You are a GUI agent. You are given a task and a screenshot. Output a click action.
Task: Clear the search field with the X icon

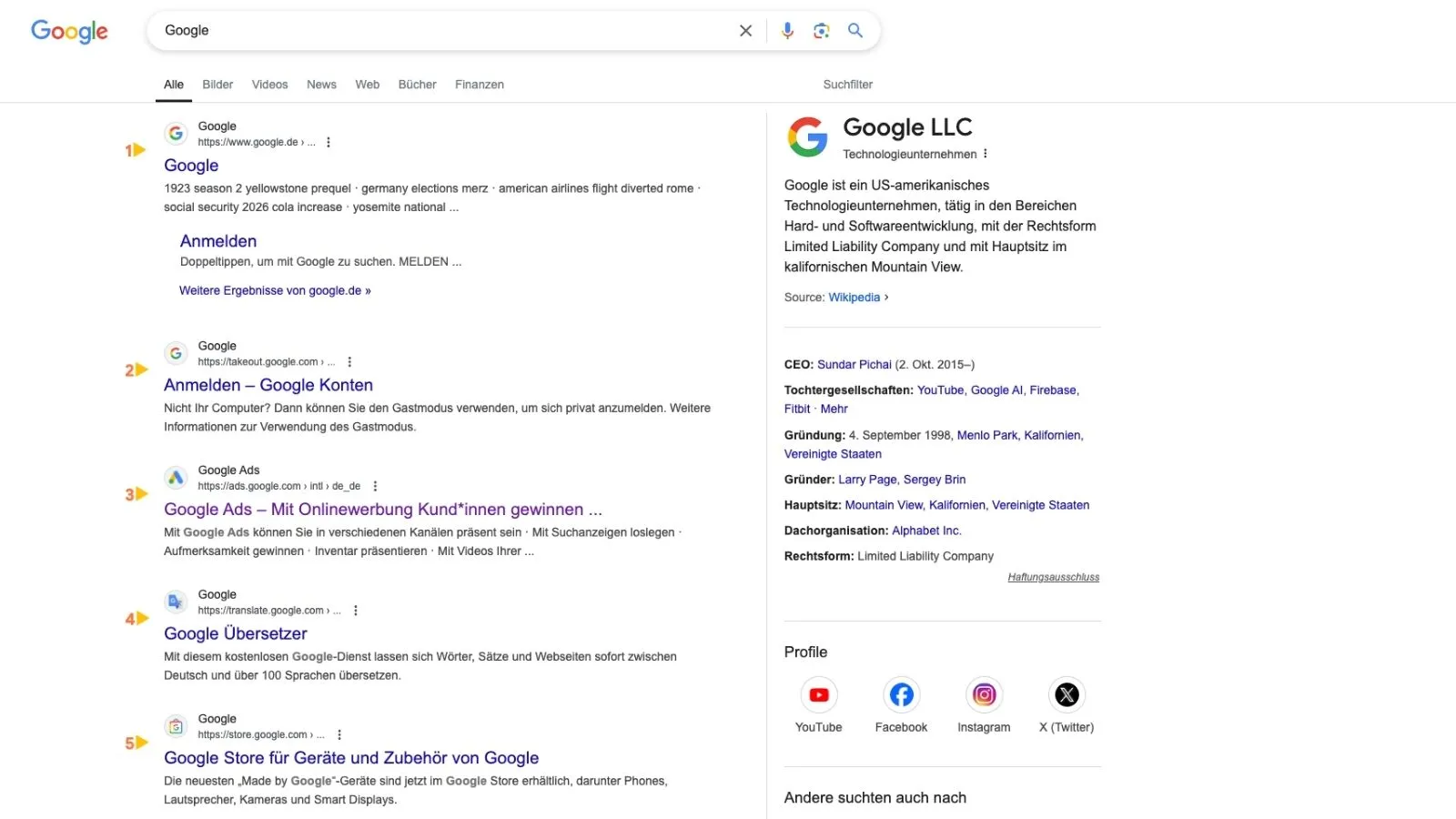point(745,30)
